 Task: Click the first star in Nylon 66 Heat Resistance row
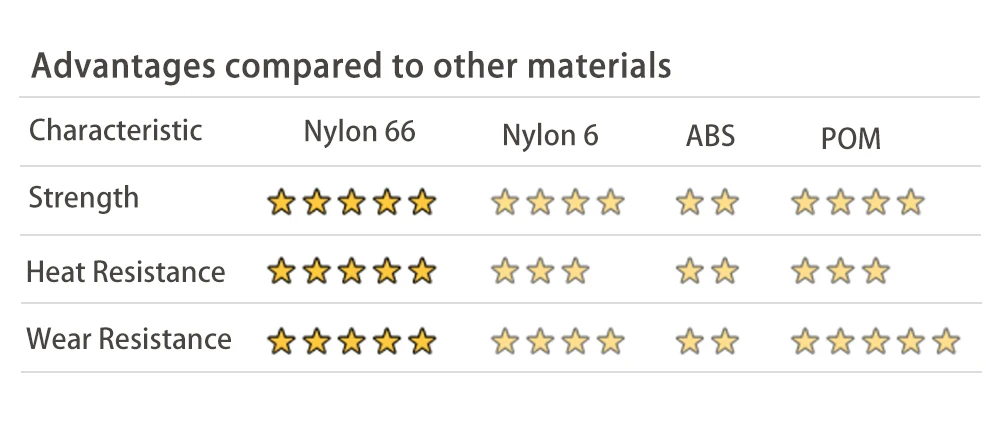point(281,272)
